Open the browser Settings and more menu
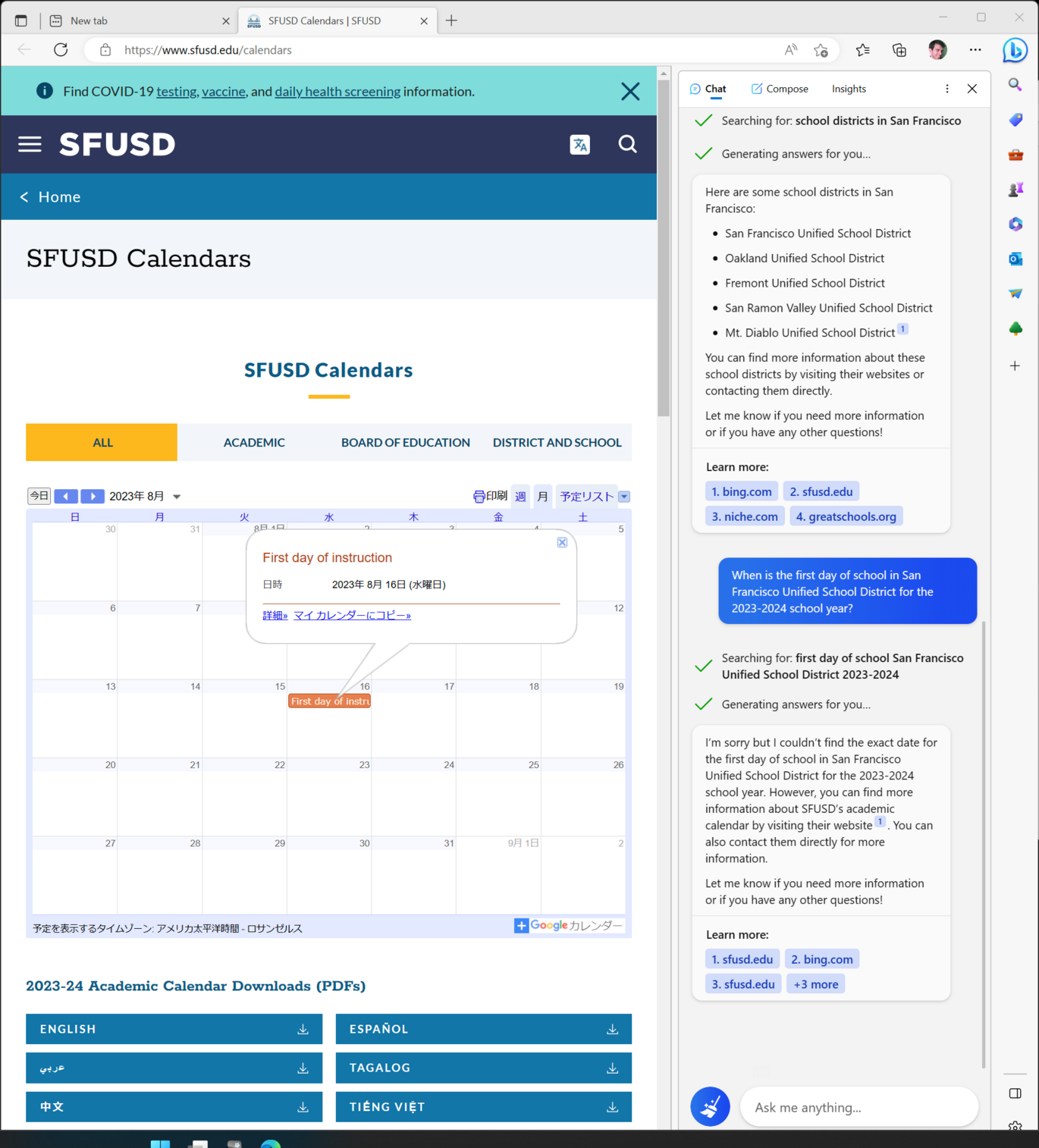This screenshot has width=1039, height=1148. [975, 50]
